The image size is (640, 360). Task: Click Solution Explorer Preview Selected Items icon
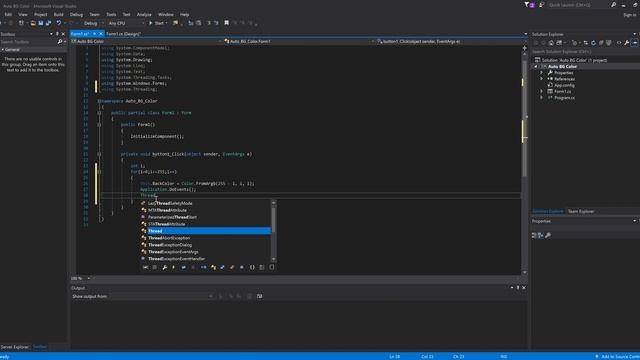[x=634, y=43]
